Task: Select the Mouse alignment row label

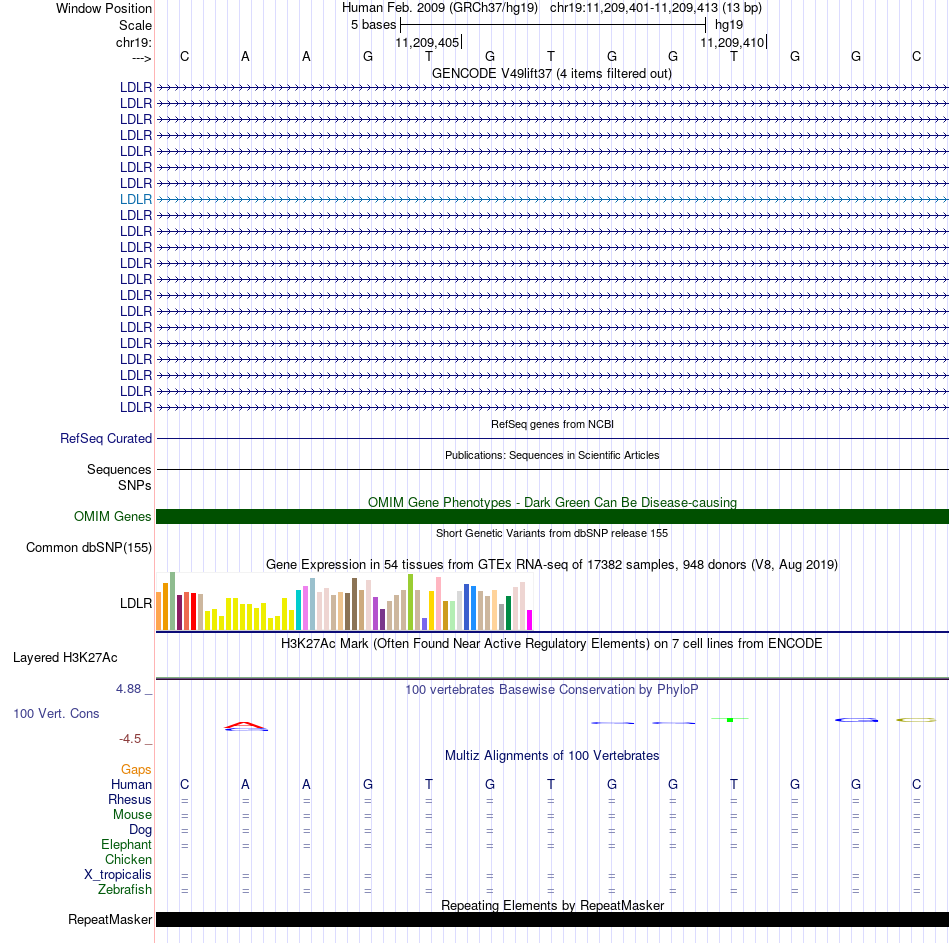Action: [x=132, y=815]
